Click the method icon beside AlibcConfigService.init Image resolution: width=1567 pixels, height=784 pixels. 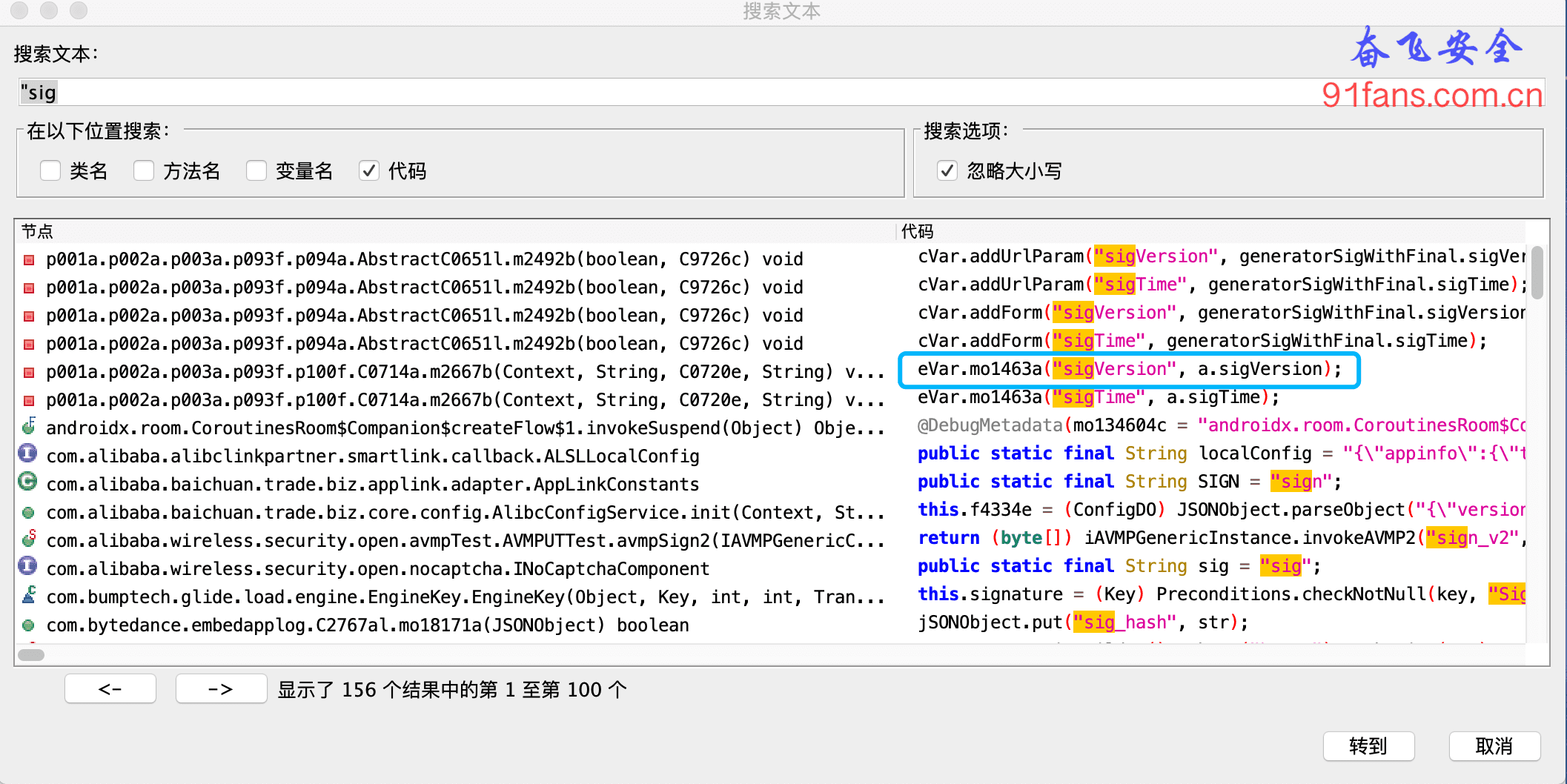28,513
